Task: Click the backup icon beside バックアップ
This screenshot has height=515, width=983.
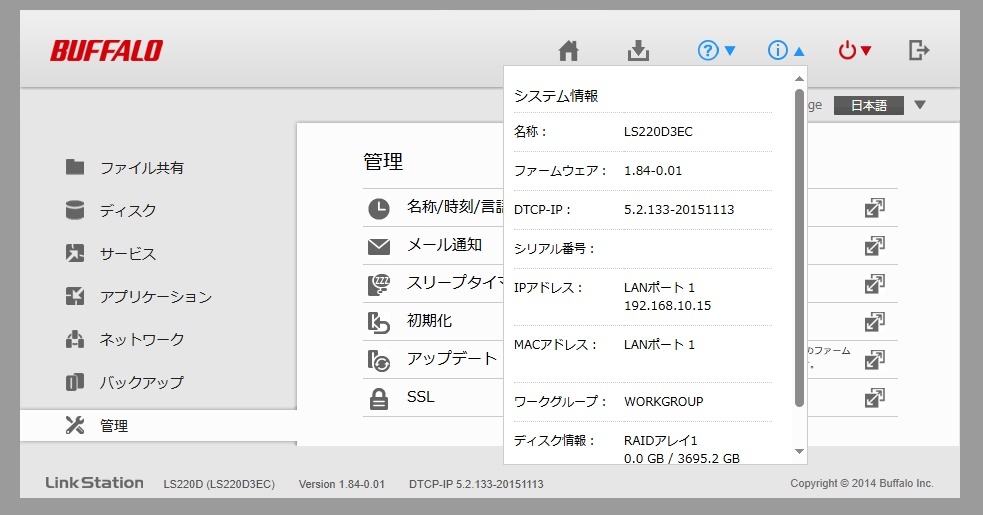Action: coord(75,381)
